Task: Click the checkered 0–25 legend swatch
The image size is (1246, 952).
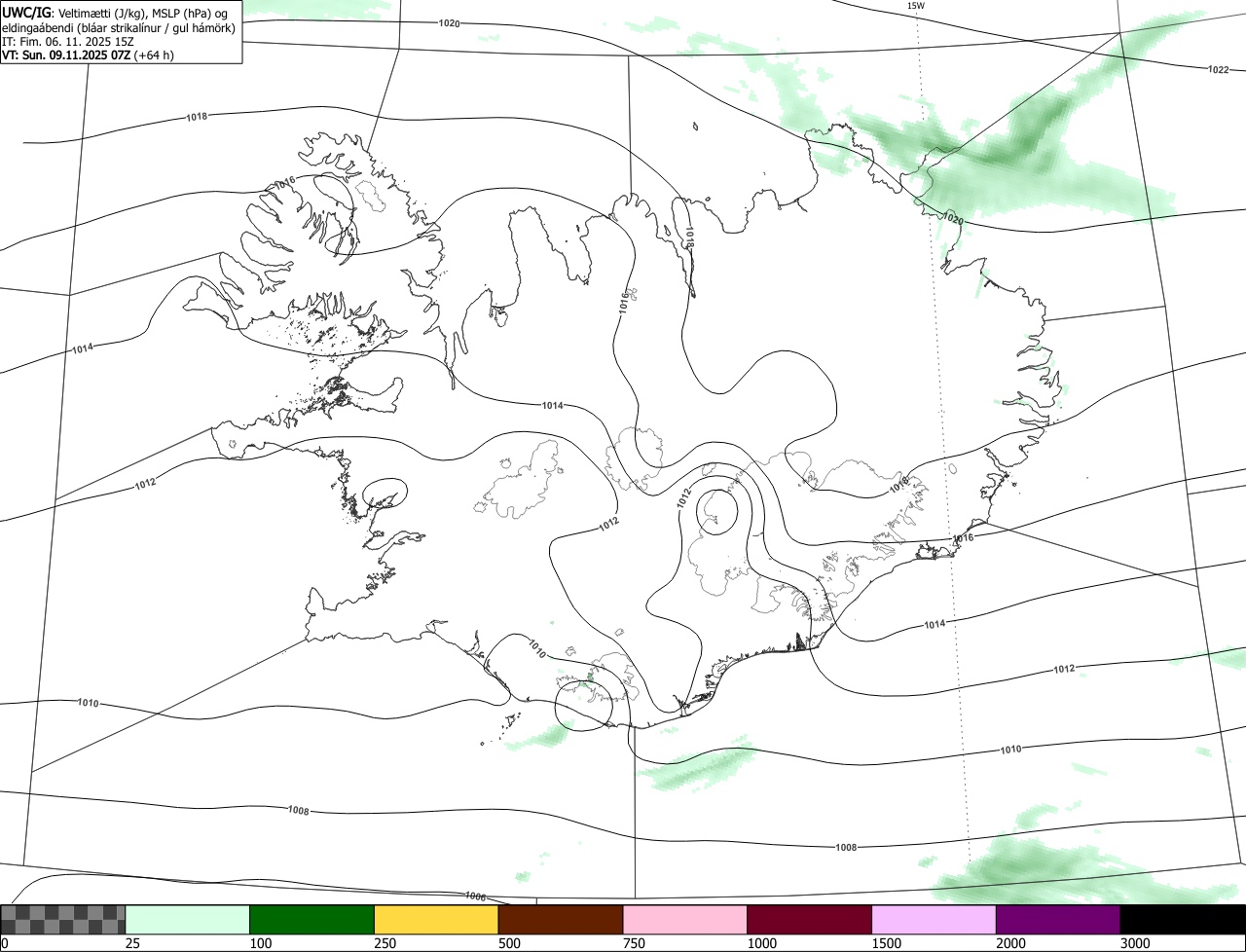Action: click(x=63, y=920)
